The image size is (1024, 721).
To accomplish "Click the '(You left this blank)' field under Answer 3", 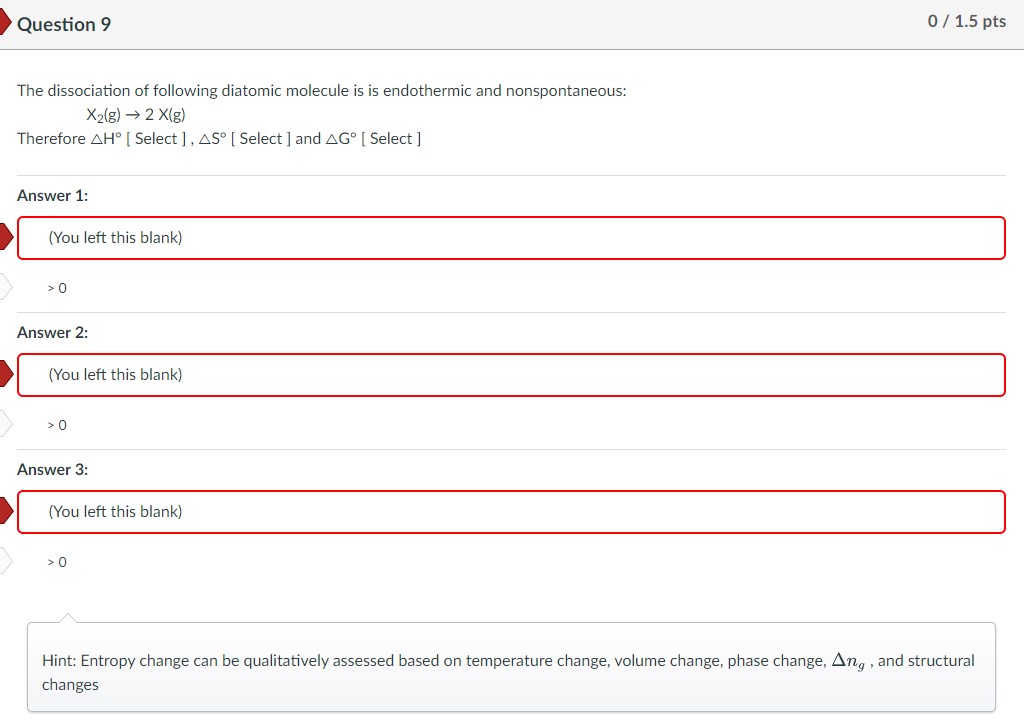I will click(x=511, y=511).
